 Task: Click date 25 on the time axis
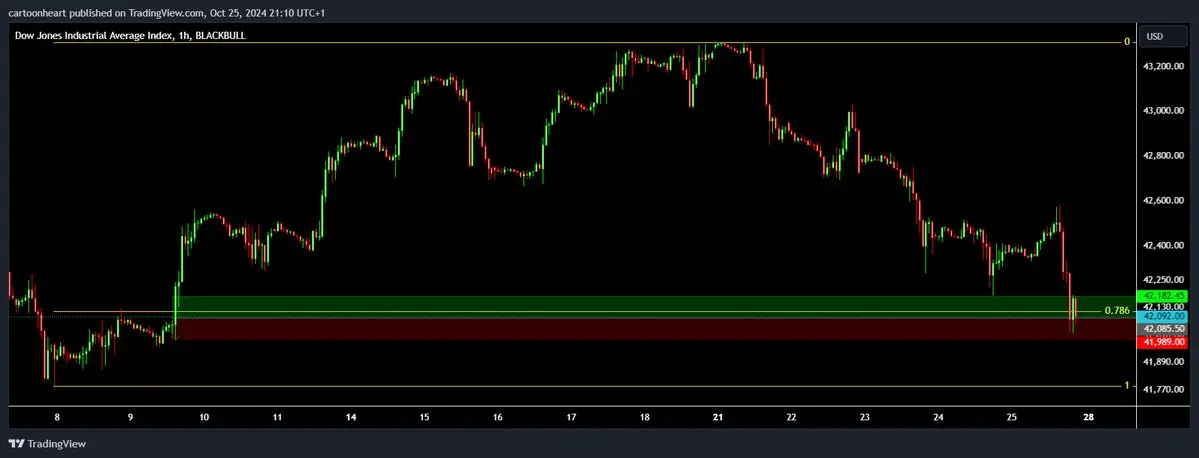(x=1012, y=417)
